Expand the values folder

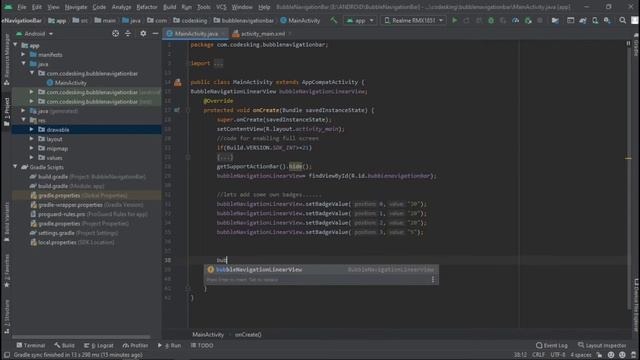click(31, 158)
